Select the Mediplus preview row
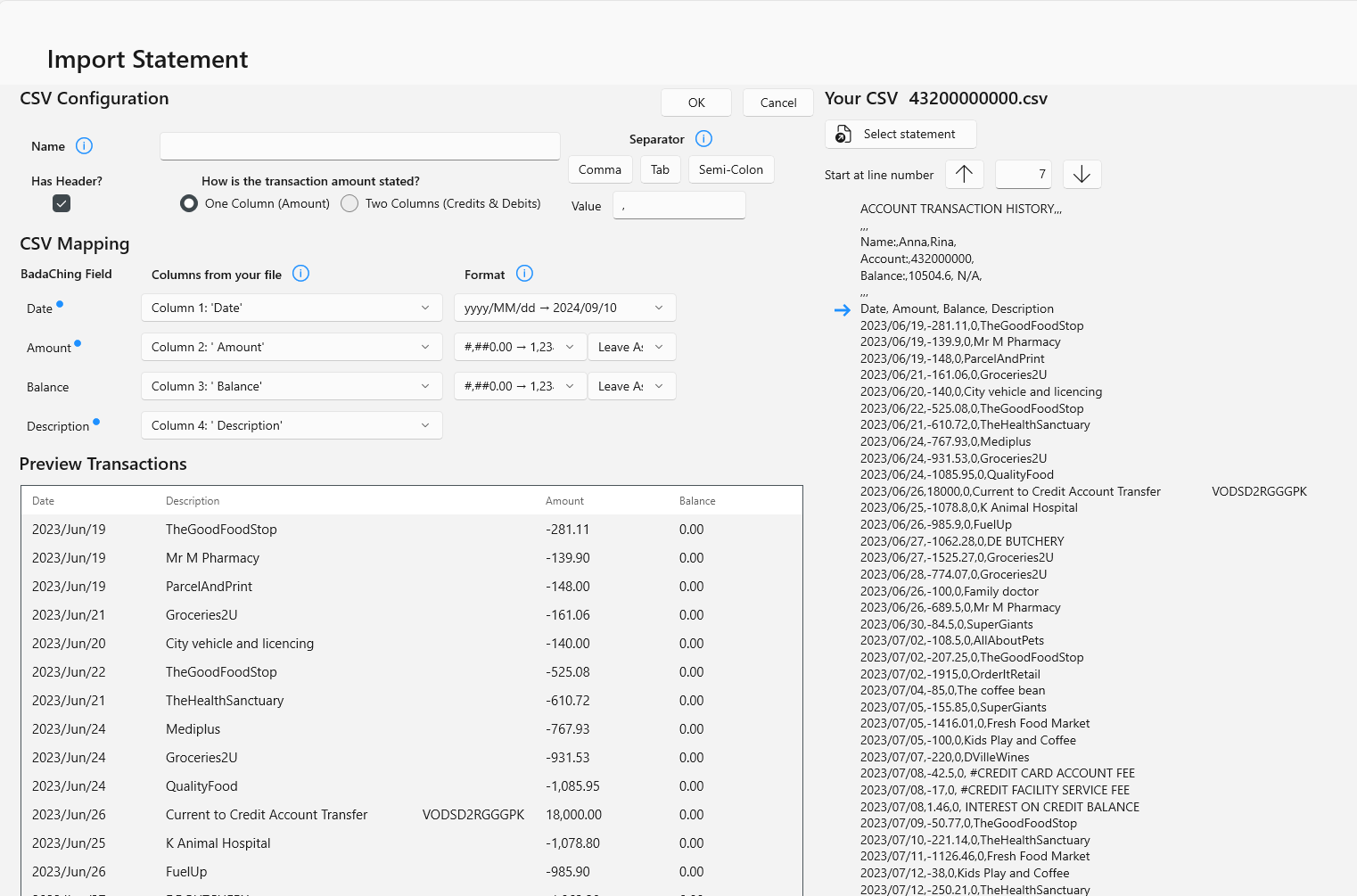Screen dimensions: 1357x896 pyautogui.click(x=412, y=729)
